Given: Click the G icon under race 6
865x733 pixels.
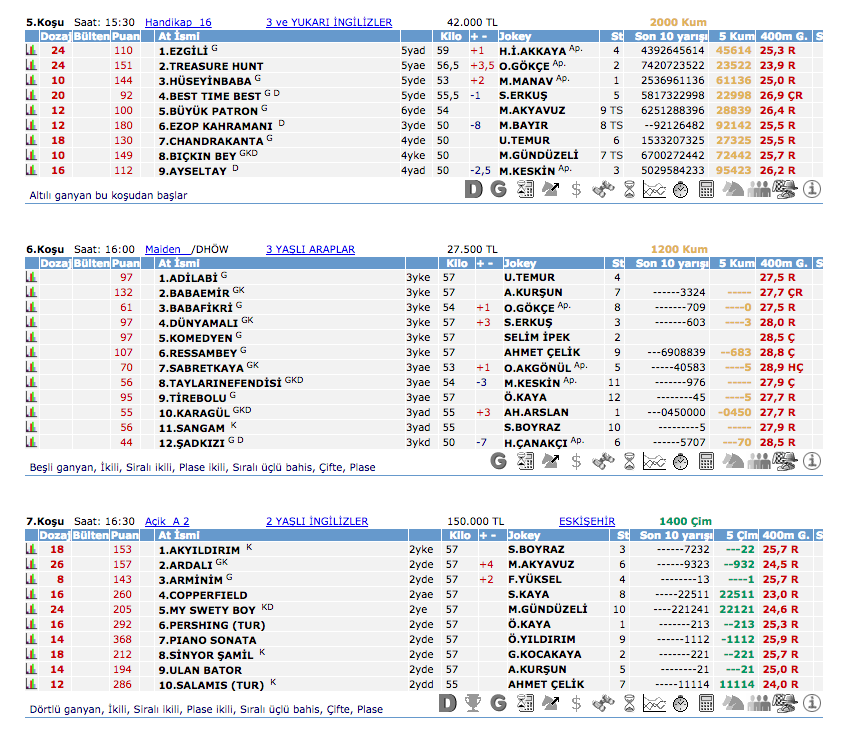Looking at the screenshot, I should (x=498, y=461).
